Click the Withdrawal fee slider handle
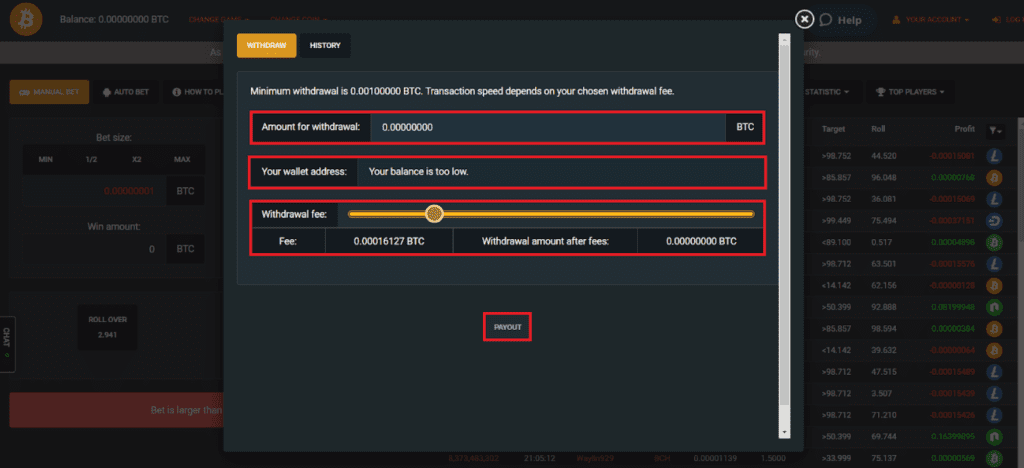The height and width of the screenshot is (468, 1024). click(434, 213)
